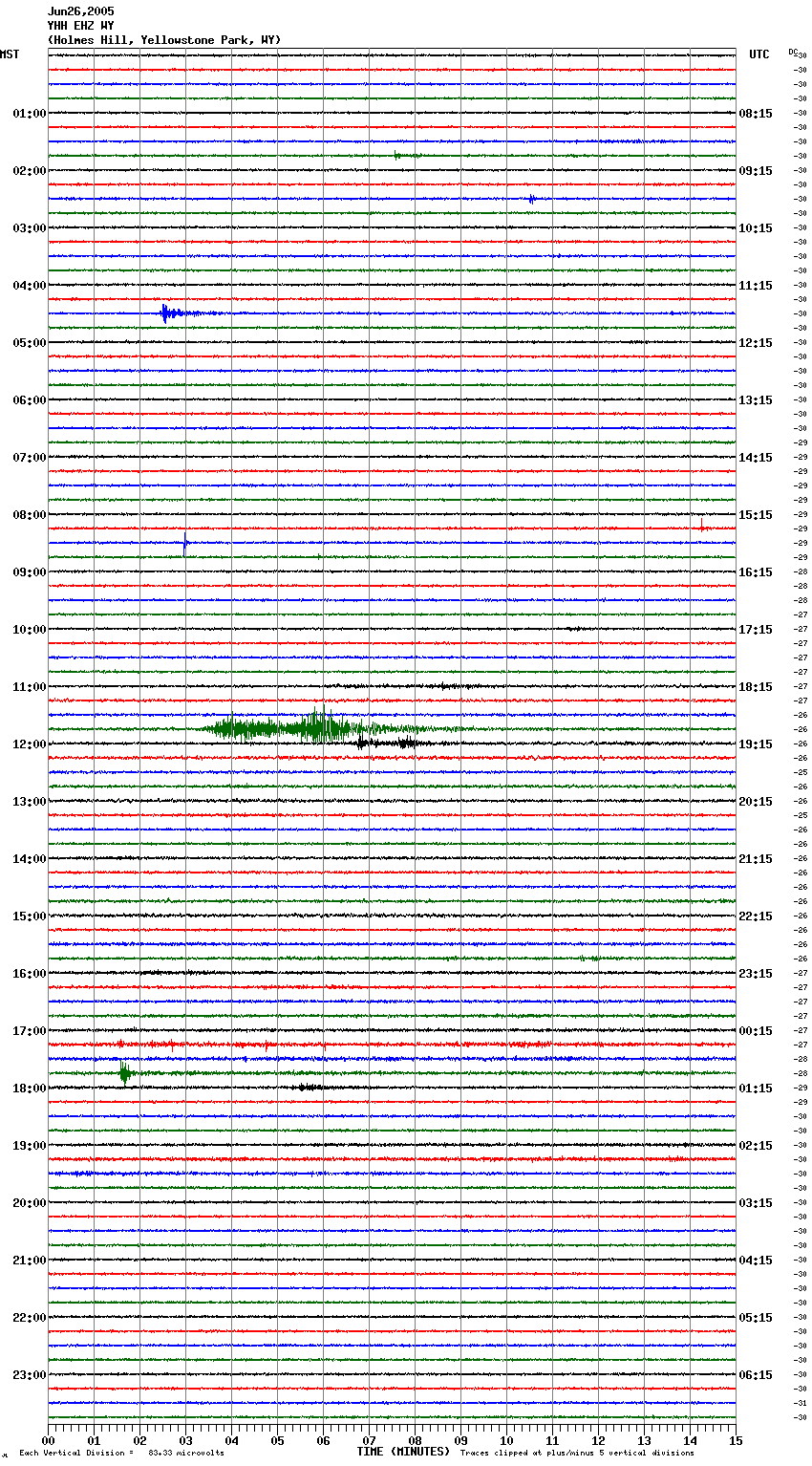
Task: Click the small blue event on the 02:30 trace
Action: point(532,199)
